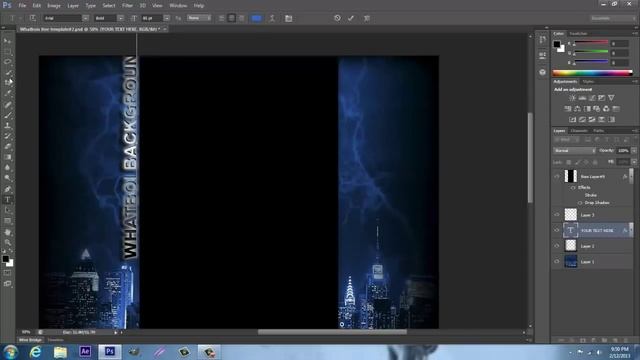Select the Gradient tool
This screenshot has width=640, height=360.
click(7, 157)
